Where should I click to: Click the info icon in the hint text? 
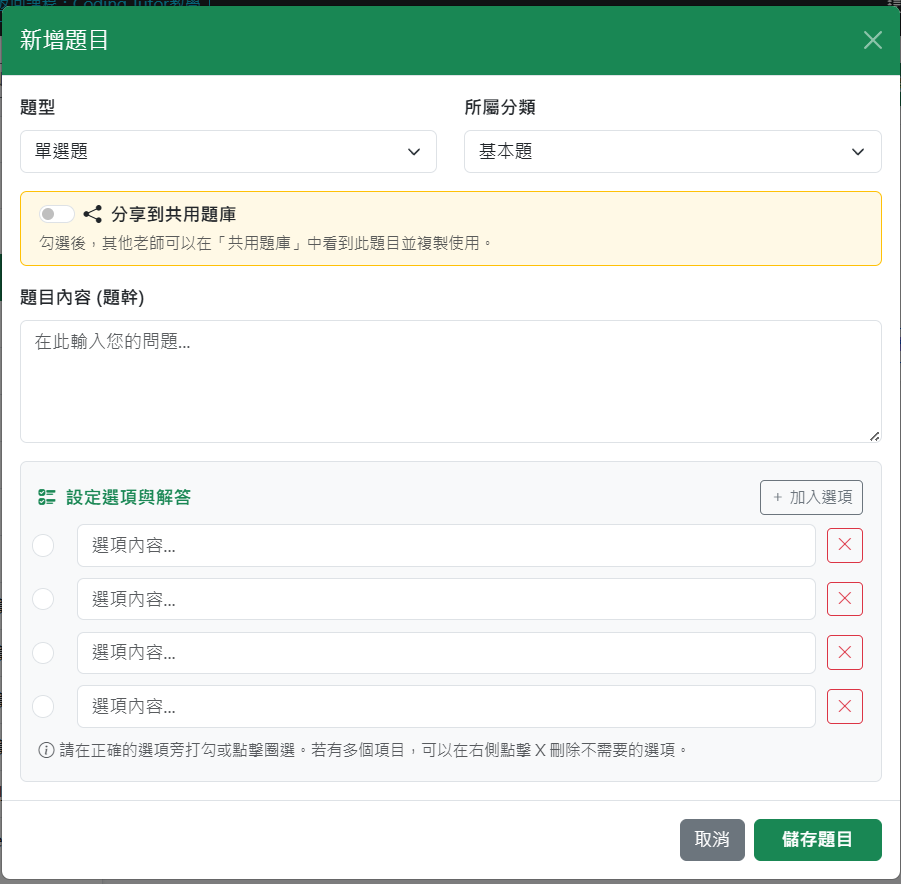46,750
